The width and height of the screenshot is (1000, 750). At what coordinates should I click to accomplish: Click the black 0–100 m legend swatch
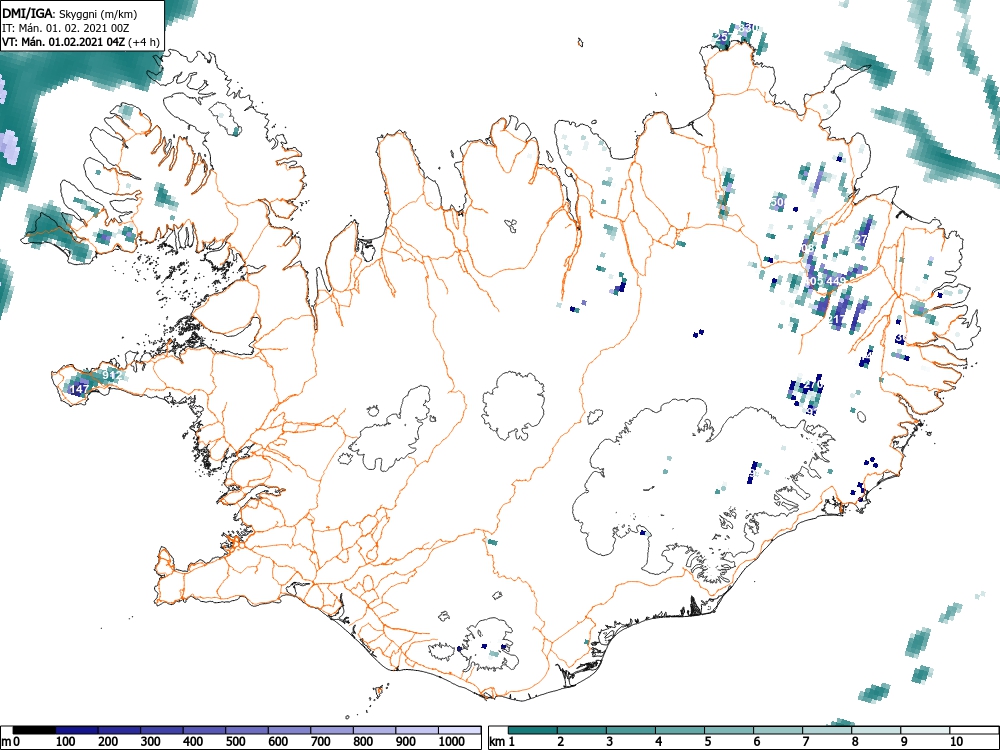pyautogui.click(x=34, y=730)
